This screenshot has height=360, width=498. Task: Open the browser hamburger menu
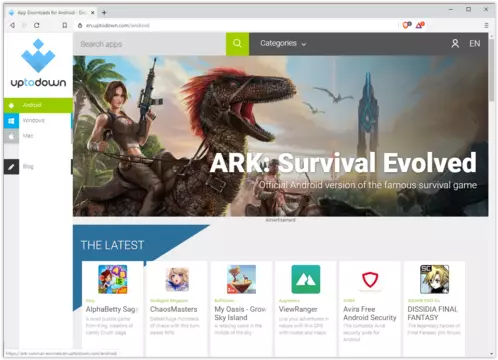coord(486,25)
